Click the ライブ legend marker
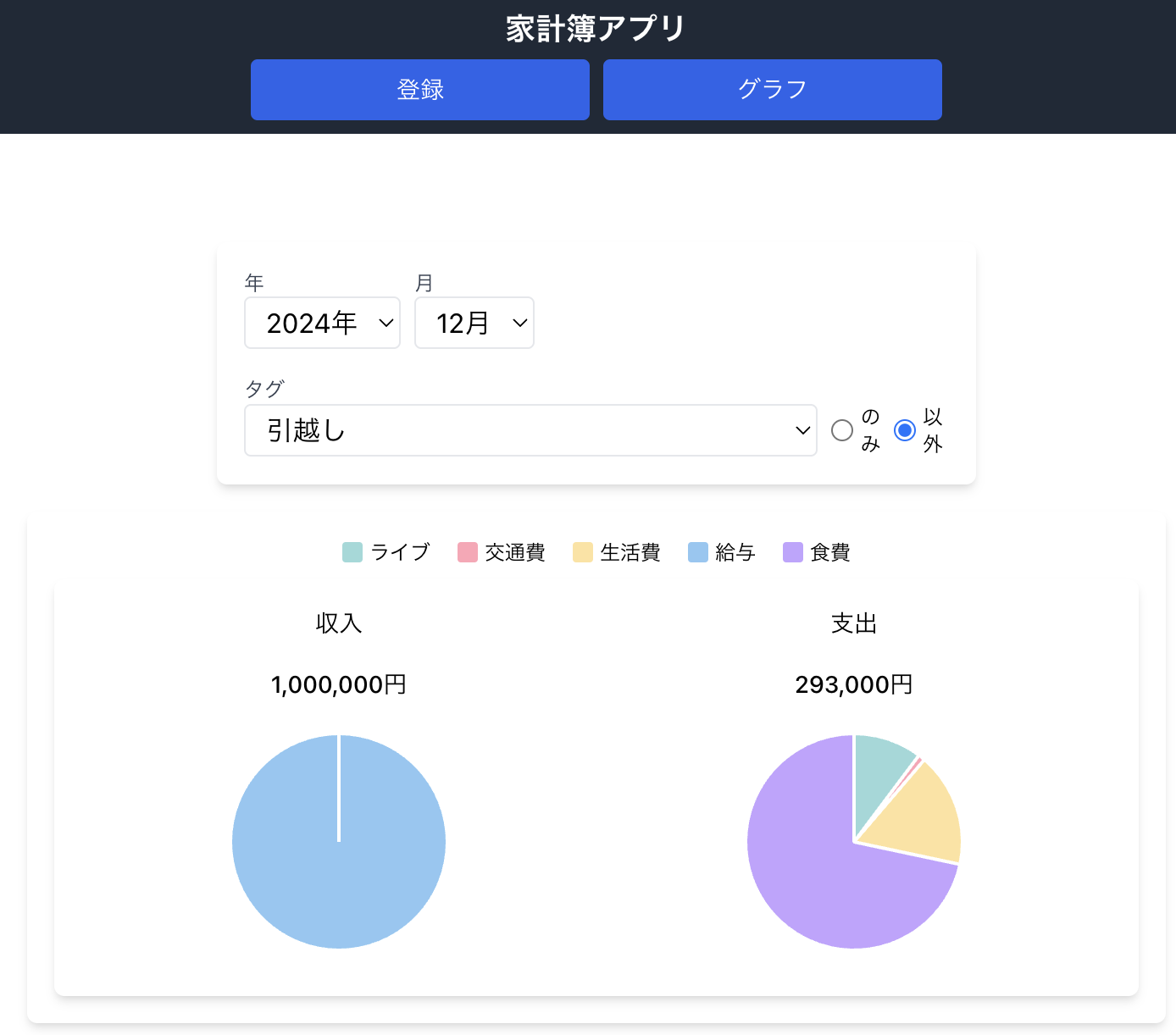This screenshot has width=1176, height=1035. tap(352, 551)
